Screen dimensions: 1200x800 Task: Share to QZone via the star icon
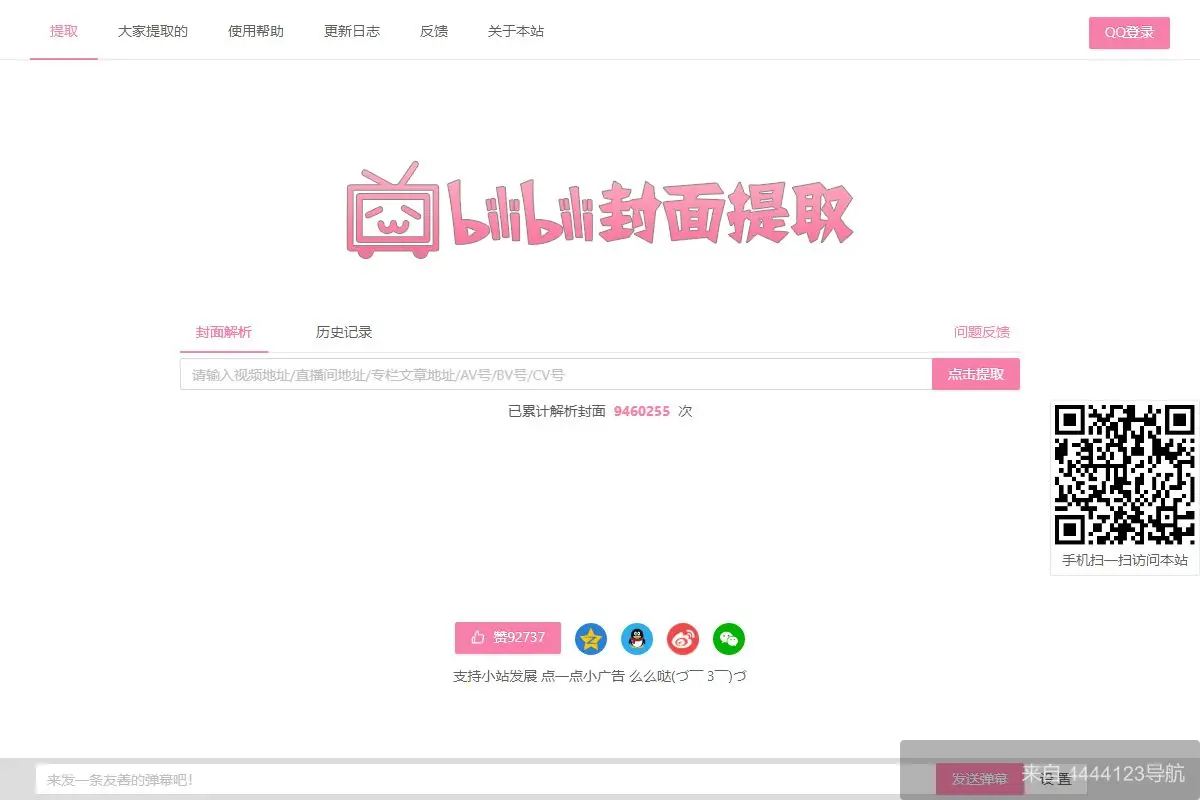[592, 638]
